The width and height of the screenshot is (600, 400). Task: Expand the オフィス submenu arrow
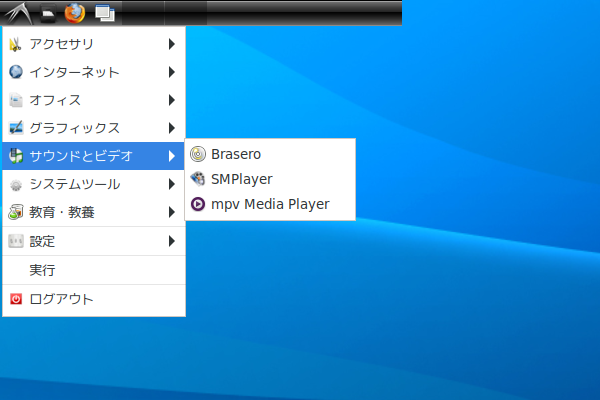[172, 100]
